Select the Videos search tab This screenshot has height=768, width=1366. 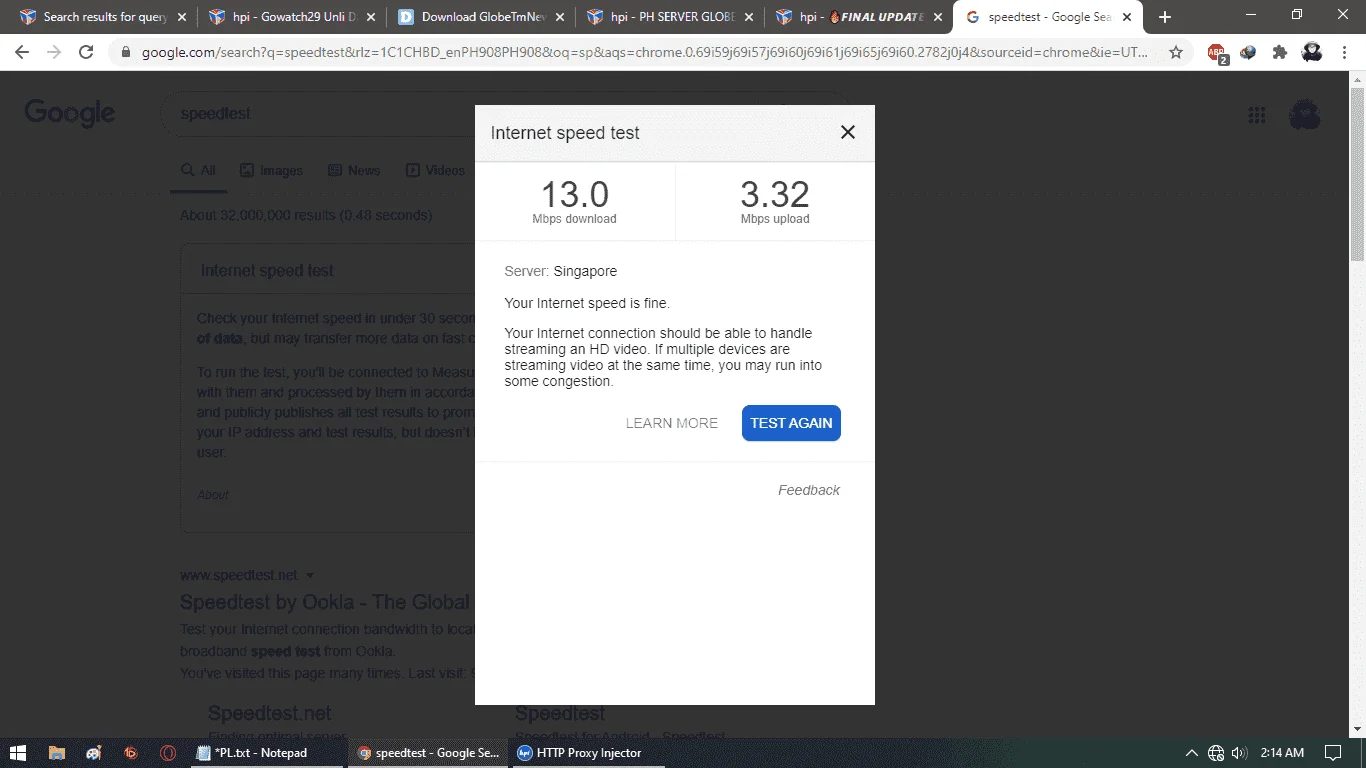[435, 170]
